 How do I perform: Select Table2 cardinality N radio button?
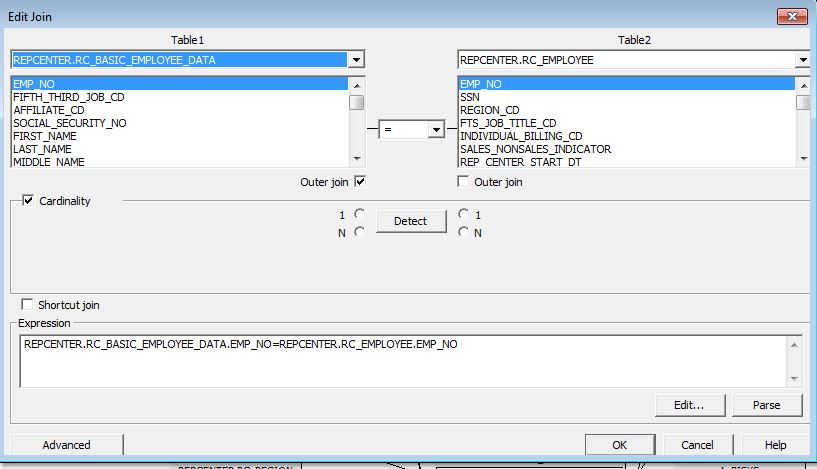[463, 232]
